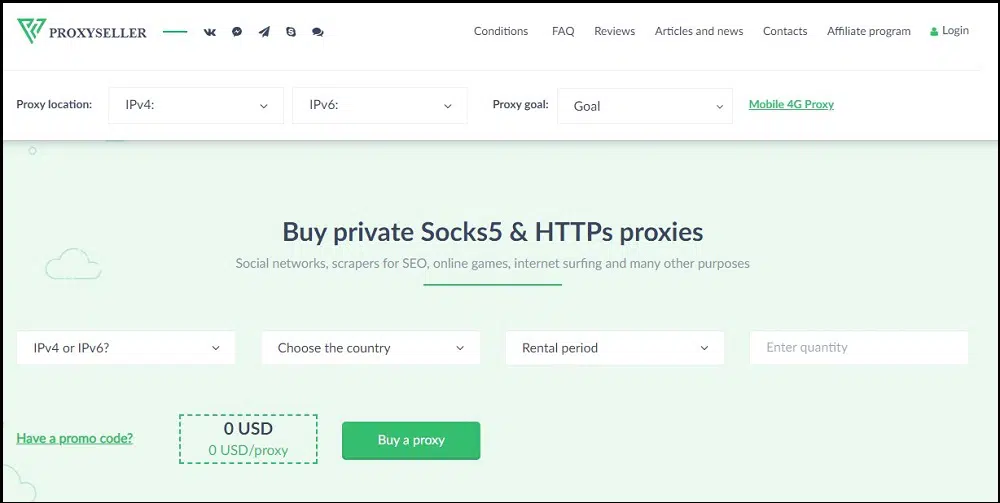
Task: Open Articles and news
Action: pos(699,31)
